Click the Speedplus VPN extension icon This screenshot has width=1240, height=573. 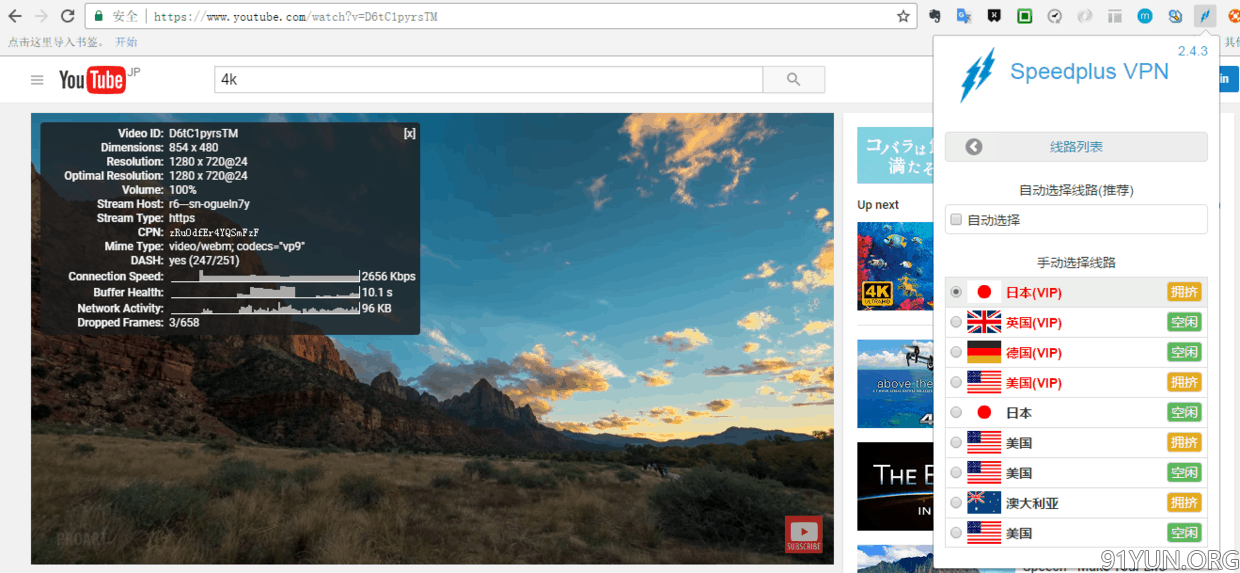pos(1205,16)
